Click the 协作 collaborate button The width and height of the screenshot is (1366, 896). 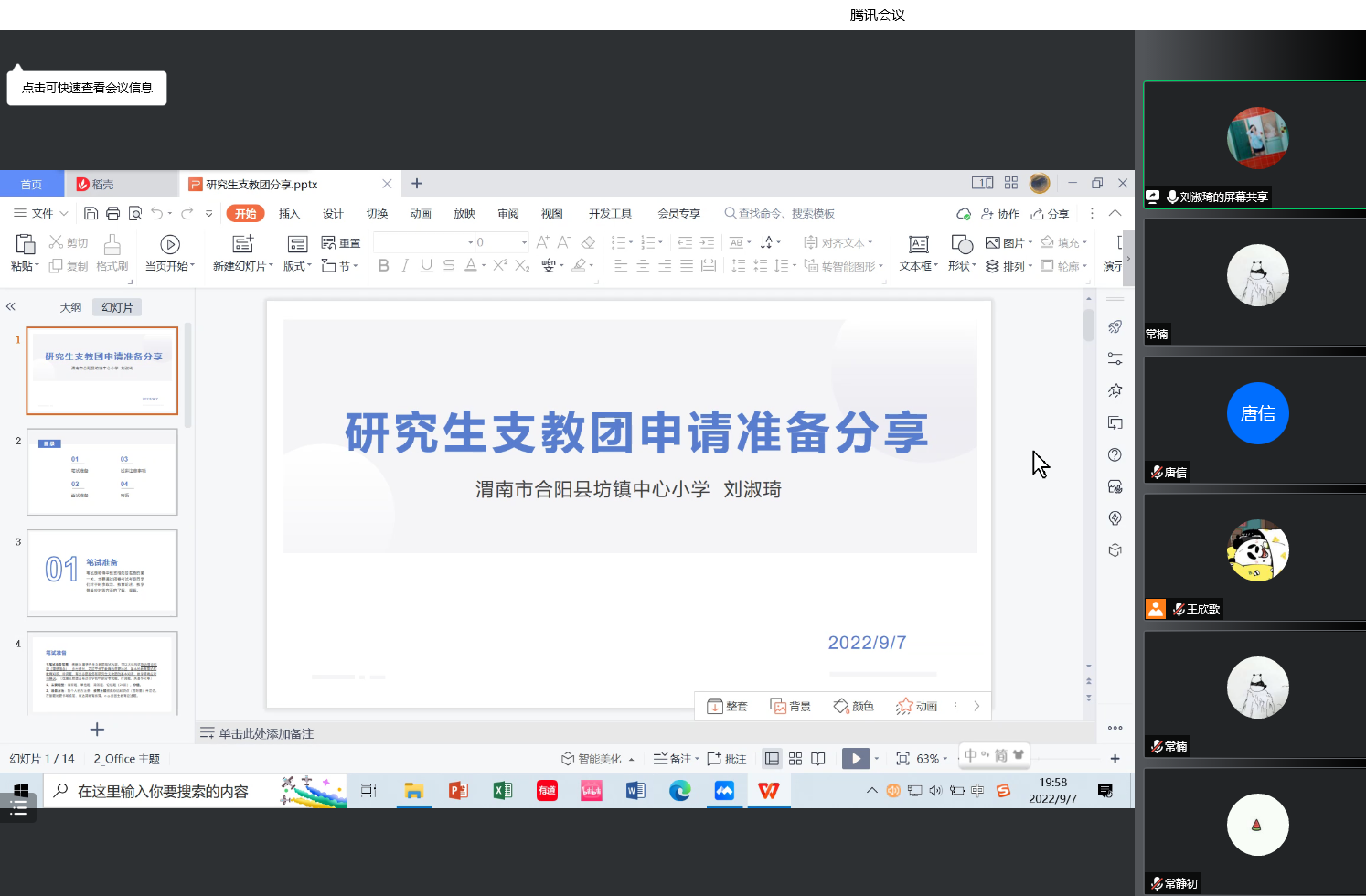(1000, 213)
